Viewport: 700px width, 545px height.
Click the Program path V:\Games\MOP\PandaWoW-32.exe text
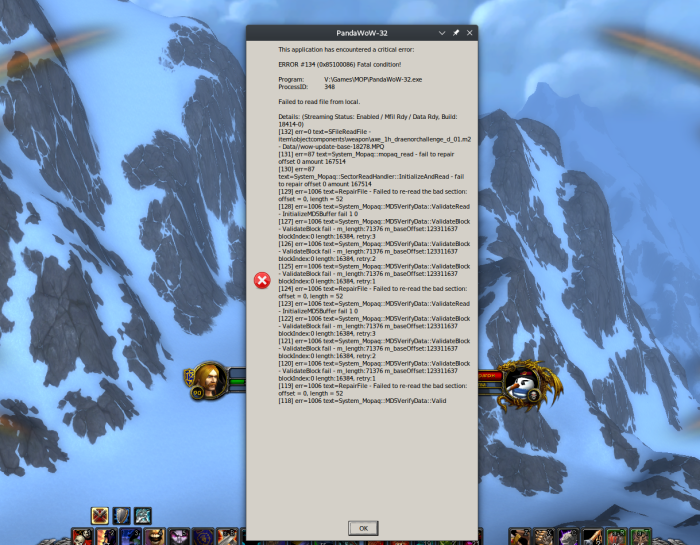click(372, 79)
